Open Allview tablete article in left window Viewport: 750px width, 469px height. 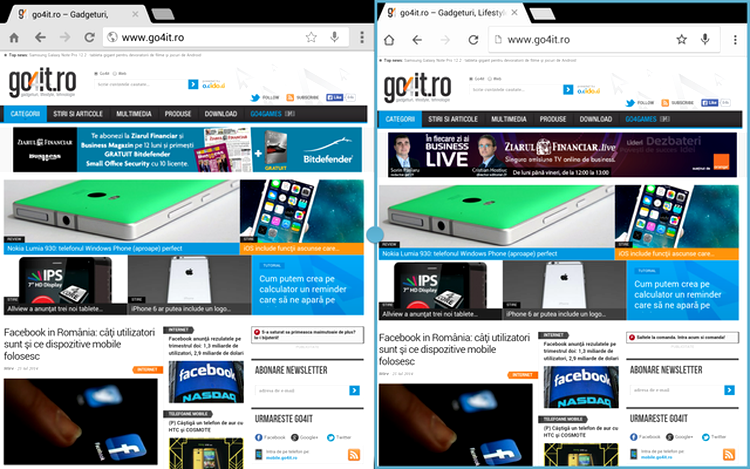tap(66, 285)
